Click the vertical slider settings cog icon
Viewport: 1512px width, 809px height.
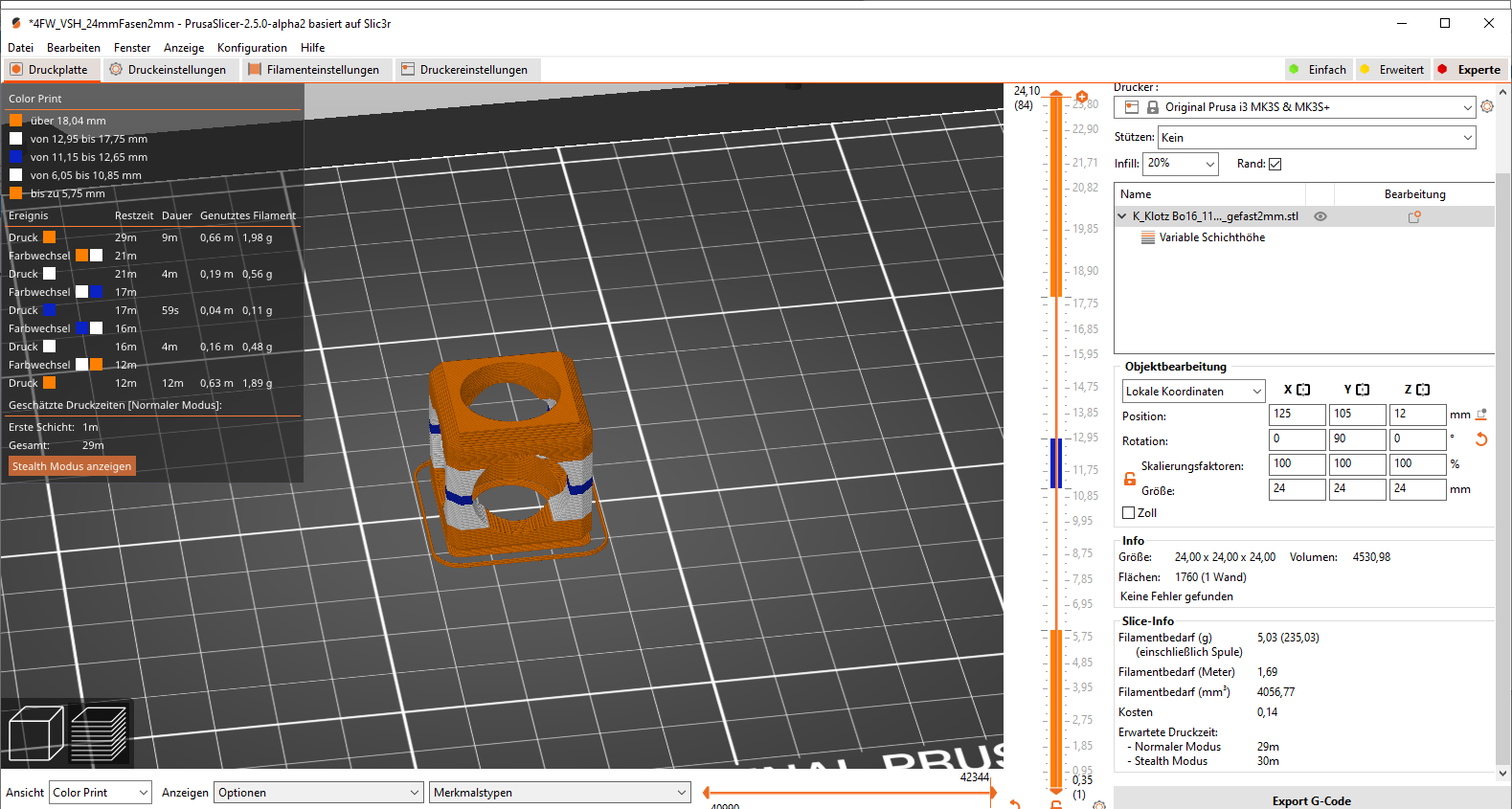[1099, 804]
